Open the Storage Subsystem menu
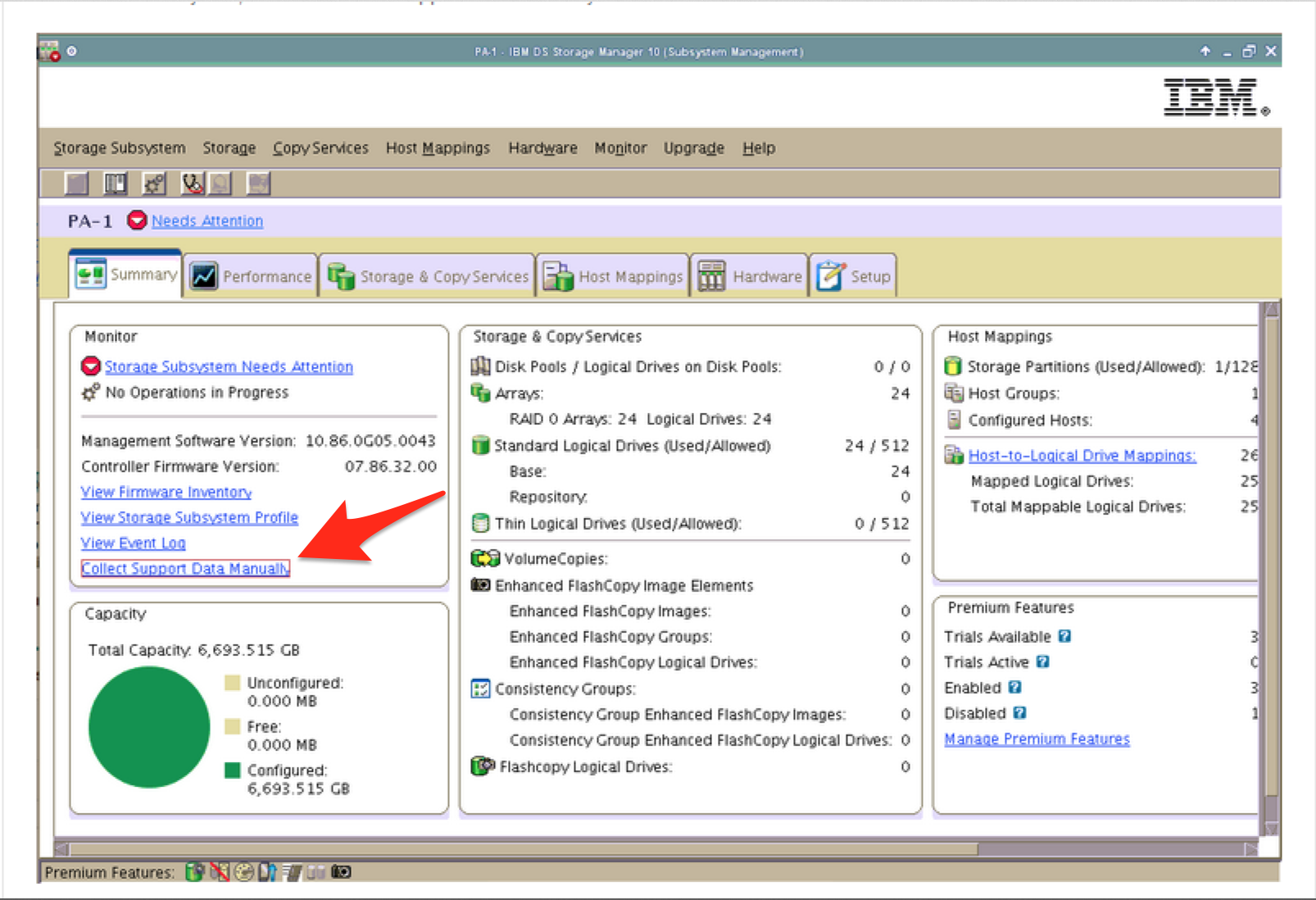The width and height of the screenshot is (1316, 900). 120,148
